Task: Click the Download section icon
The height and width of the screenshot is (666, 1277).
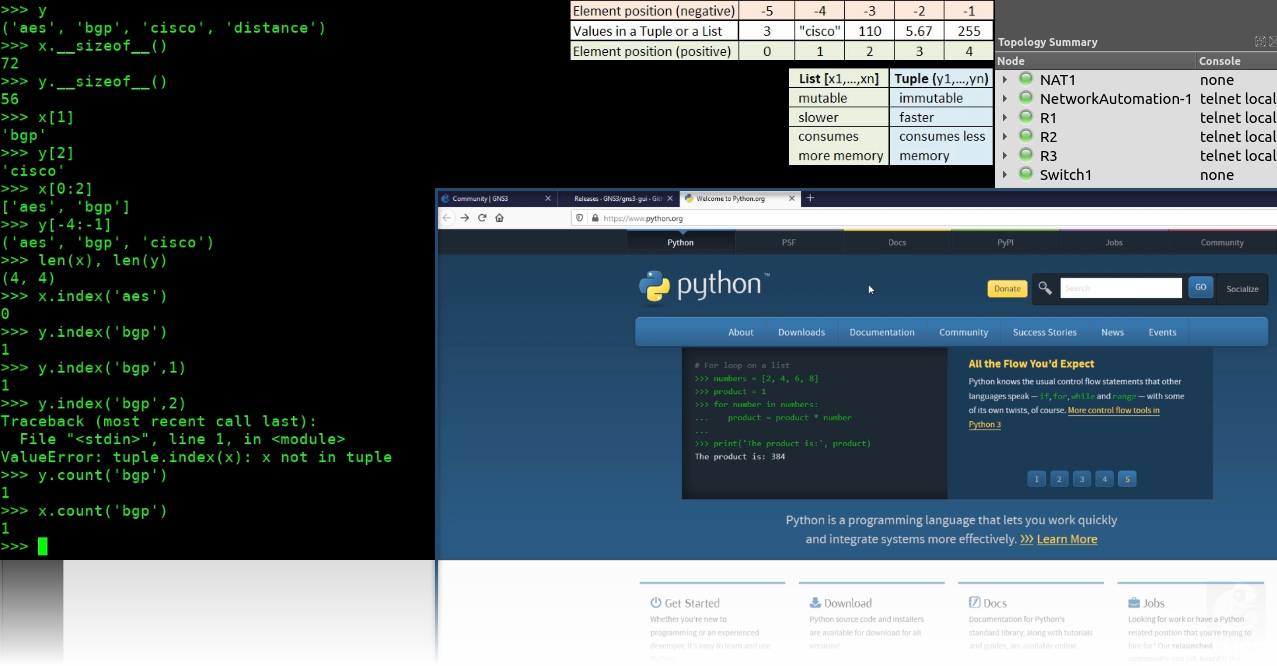Action: pos(816,603)
